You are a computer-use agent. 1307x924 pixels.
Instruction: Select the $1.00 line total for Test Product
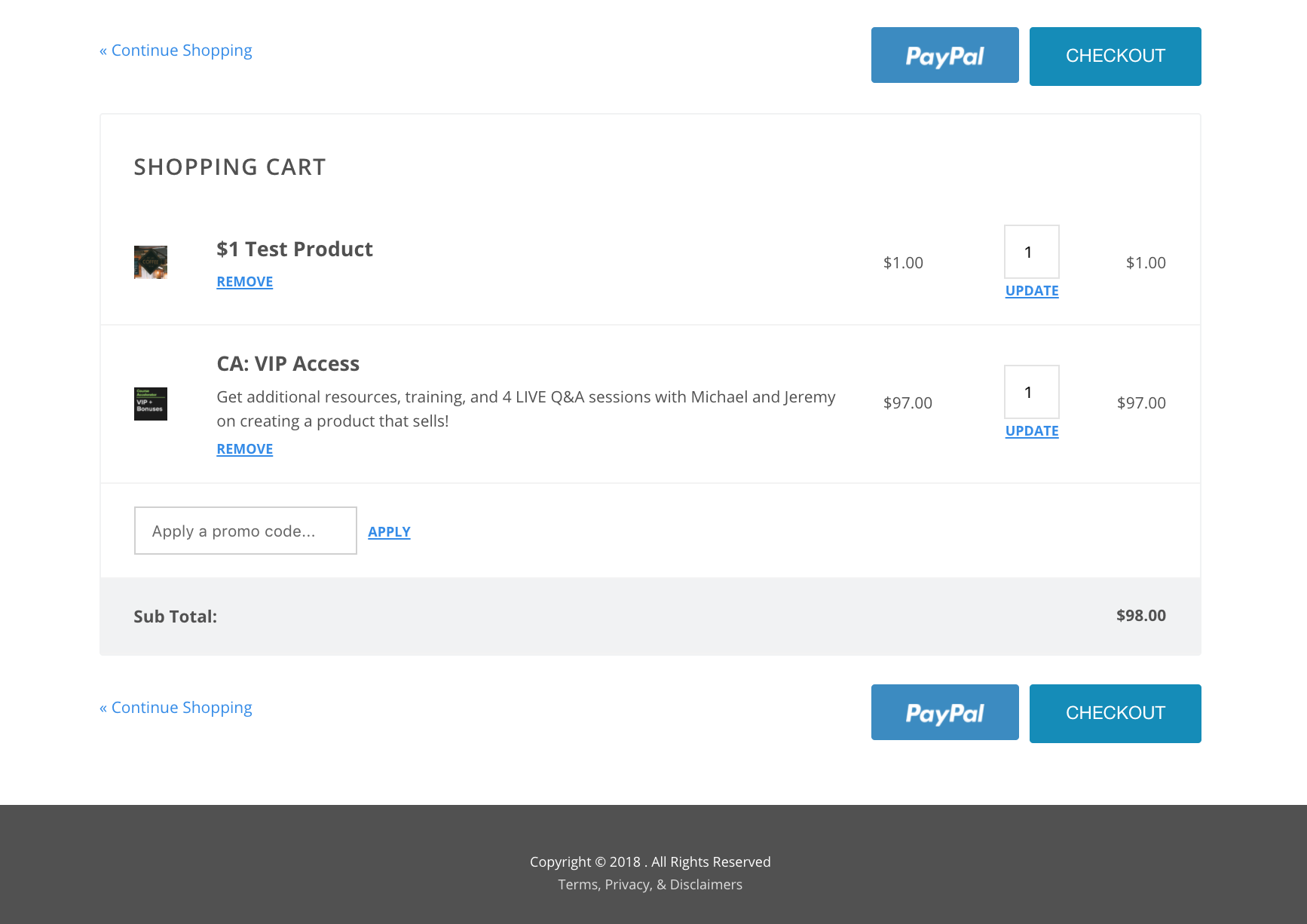pos(1146,263)
